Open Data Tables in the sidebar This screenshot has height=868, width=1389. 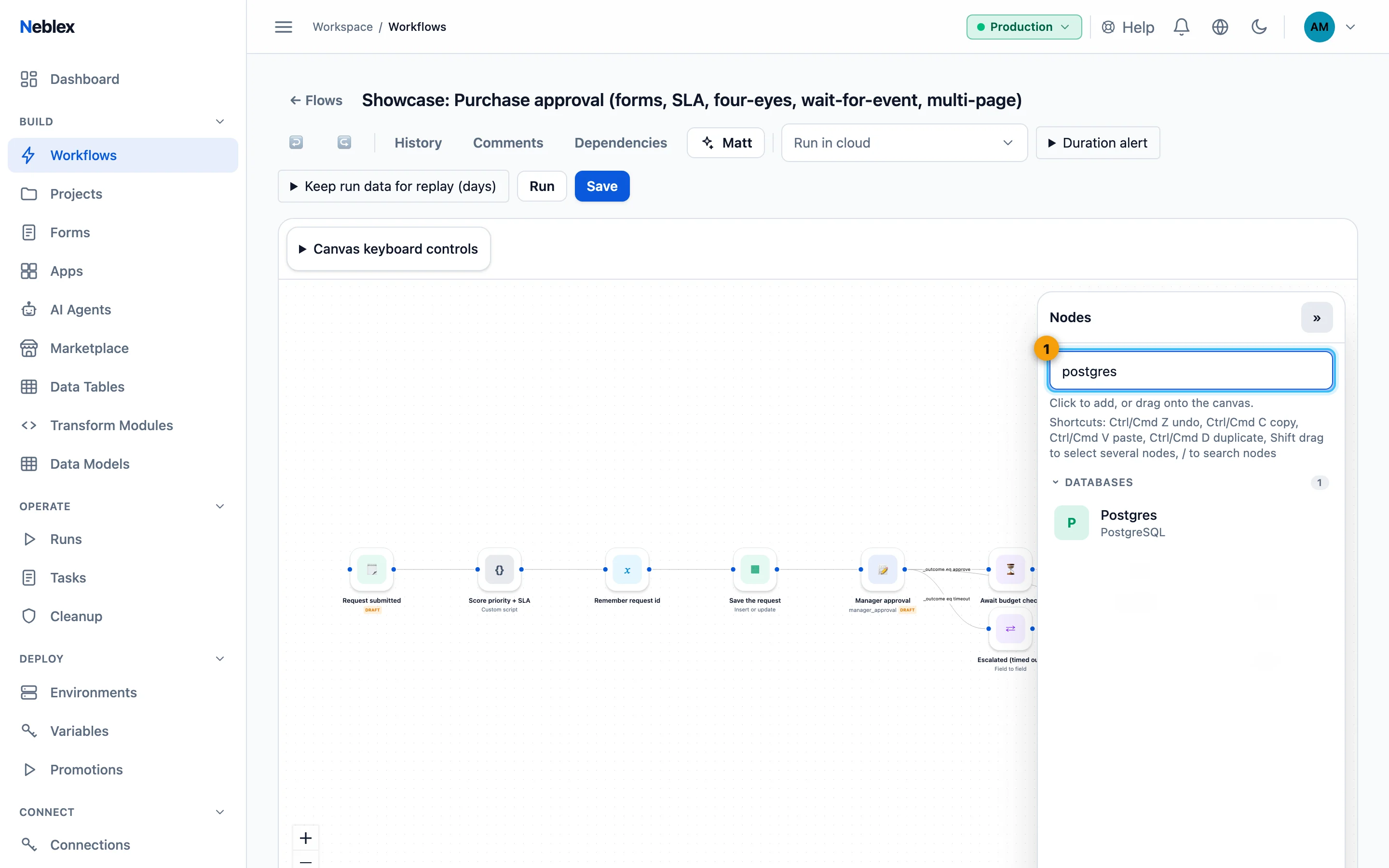pyautogui.click(x=123, y=386)
